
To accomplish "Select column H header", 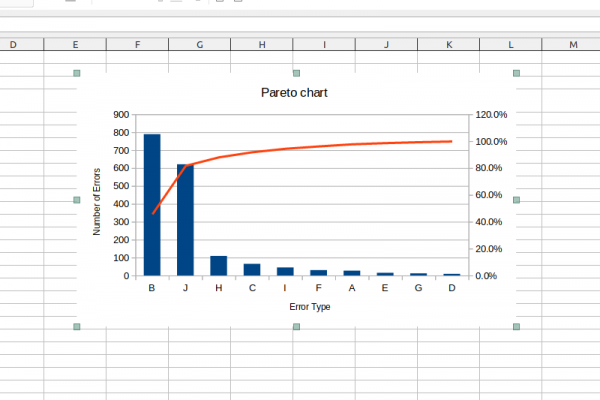I will (x=262, y=45).
